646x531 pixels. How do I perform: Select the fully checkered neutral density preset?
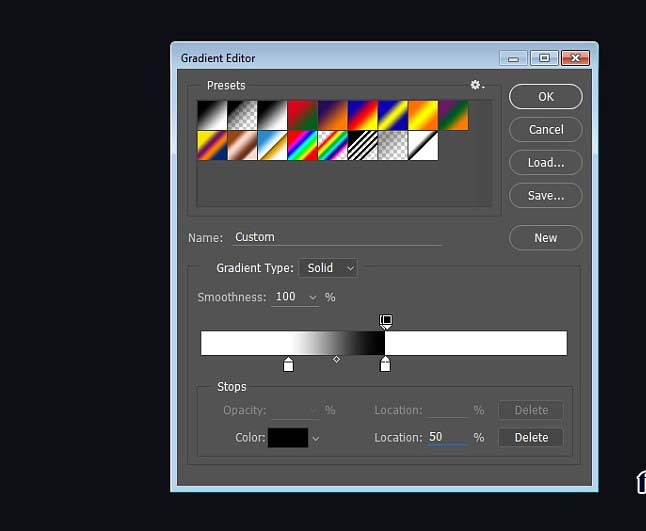tap(393, 145)
